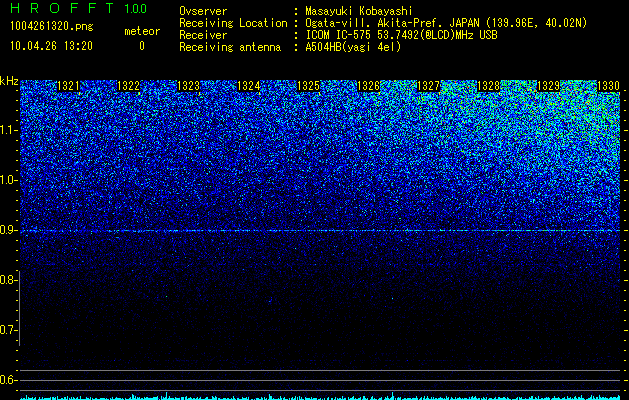The image size is (629, 400).
Task: Click the meteor count label
Action: coord(142,31)
